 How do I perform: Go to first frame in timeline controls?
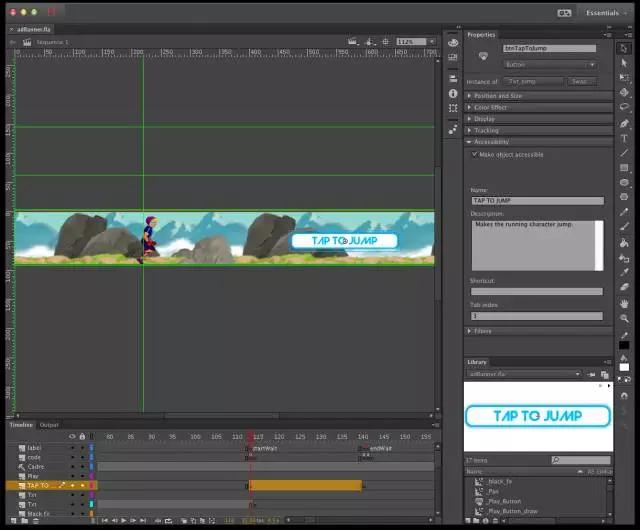pos(105,521)
